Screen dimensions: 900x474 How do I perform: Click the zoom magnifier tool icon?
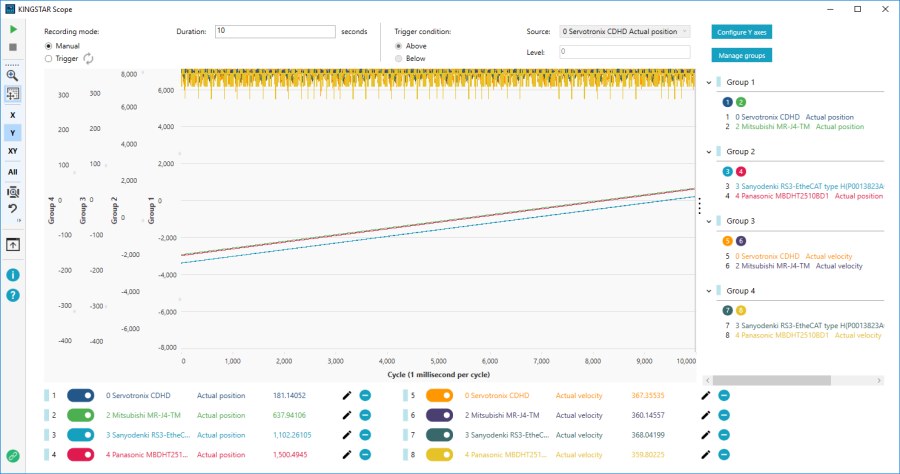pos(13,75)
